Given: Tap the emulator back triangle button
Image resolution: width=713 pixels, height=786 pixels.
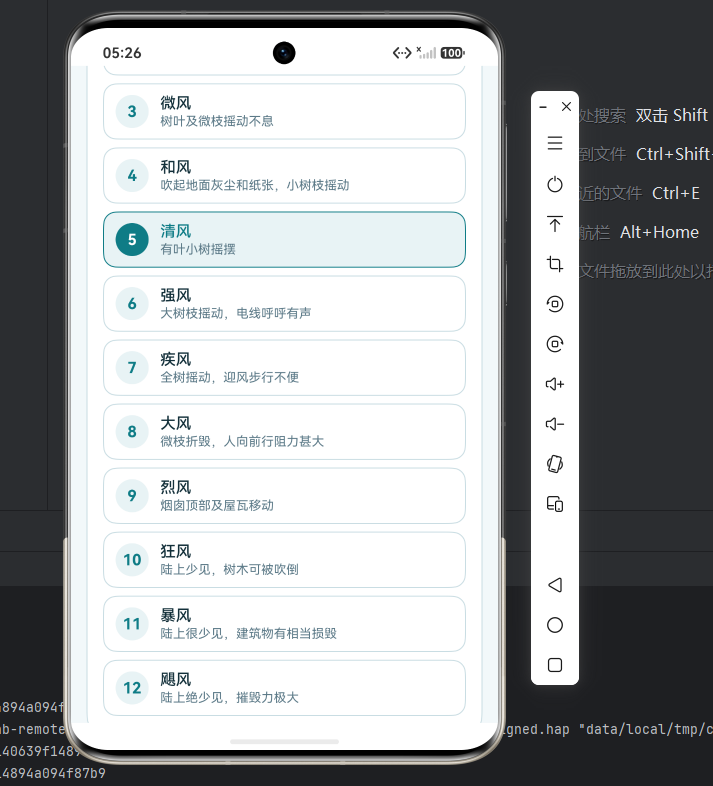Looking at the screenshot, I should pyautogui.click(x=555, y=585).
